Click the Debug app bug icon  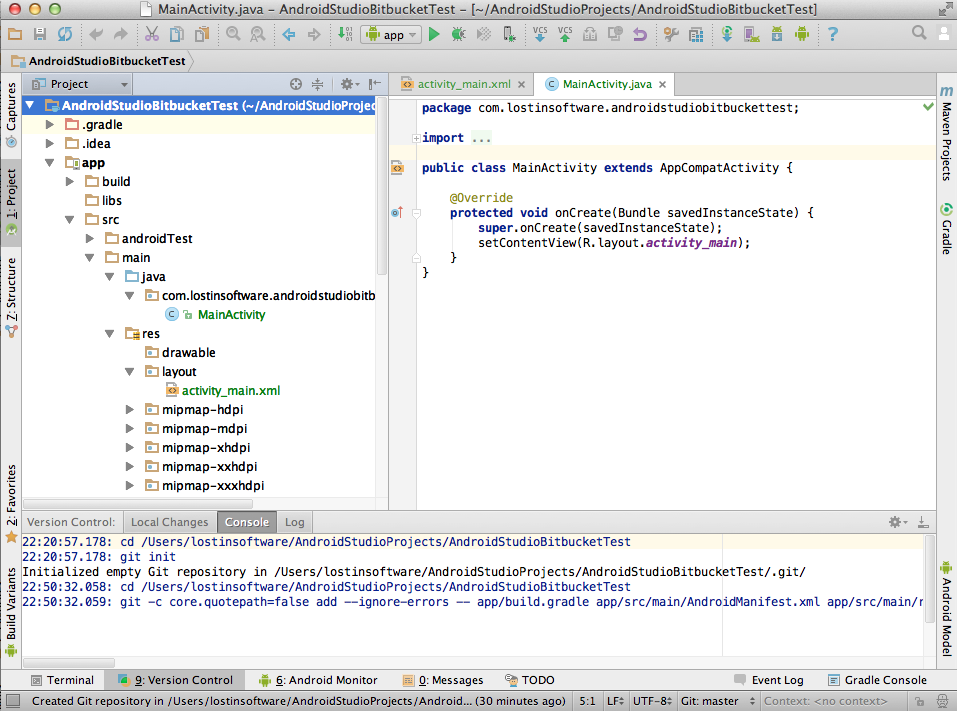point(458,34)
